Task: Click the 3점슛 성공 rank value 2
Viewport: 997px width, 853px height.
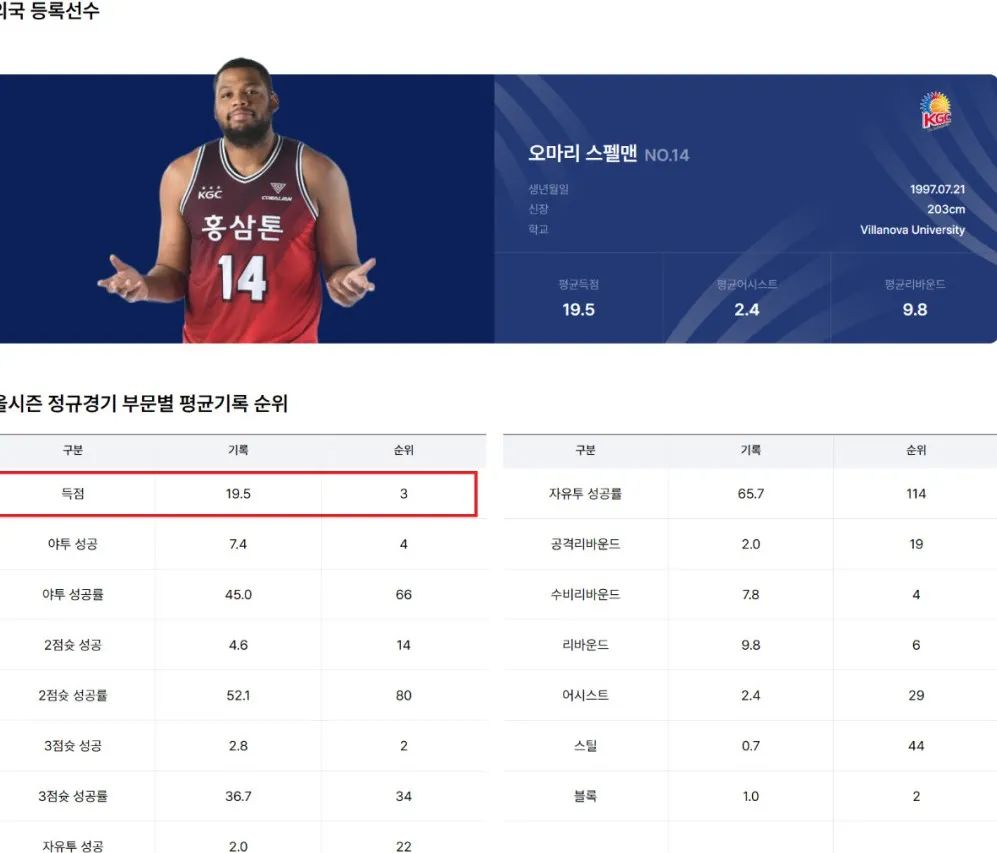Action: pos(403,745)
